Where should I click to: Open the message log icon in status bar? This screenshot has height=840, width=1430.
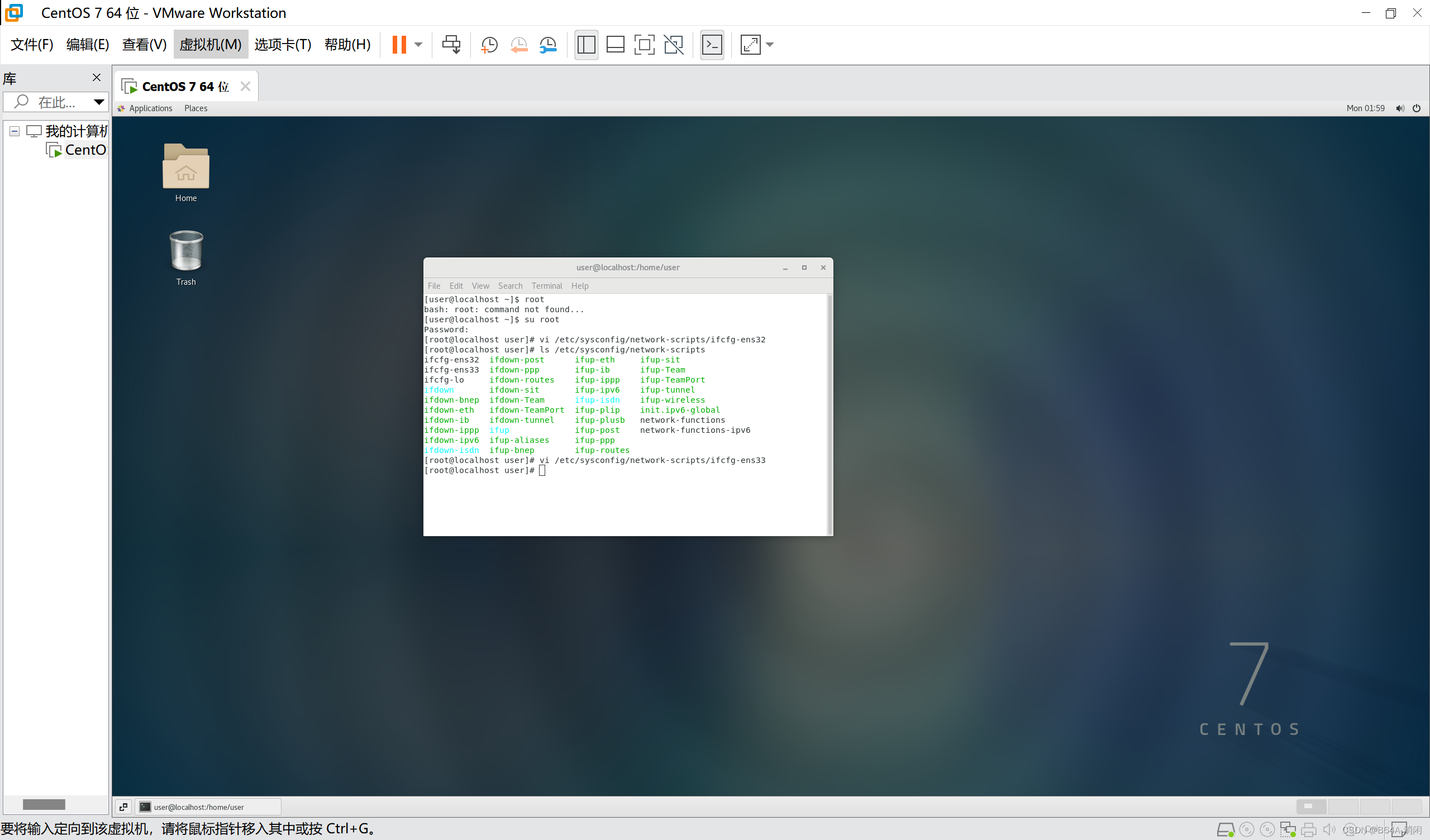click(x=1399, y=830)
